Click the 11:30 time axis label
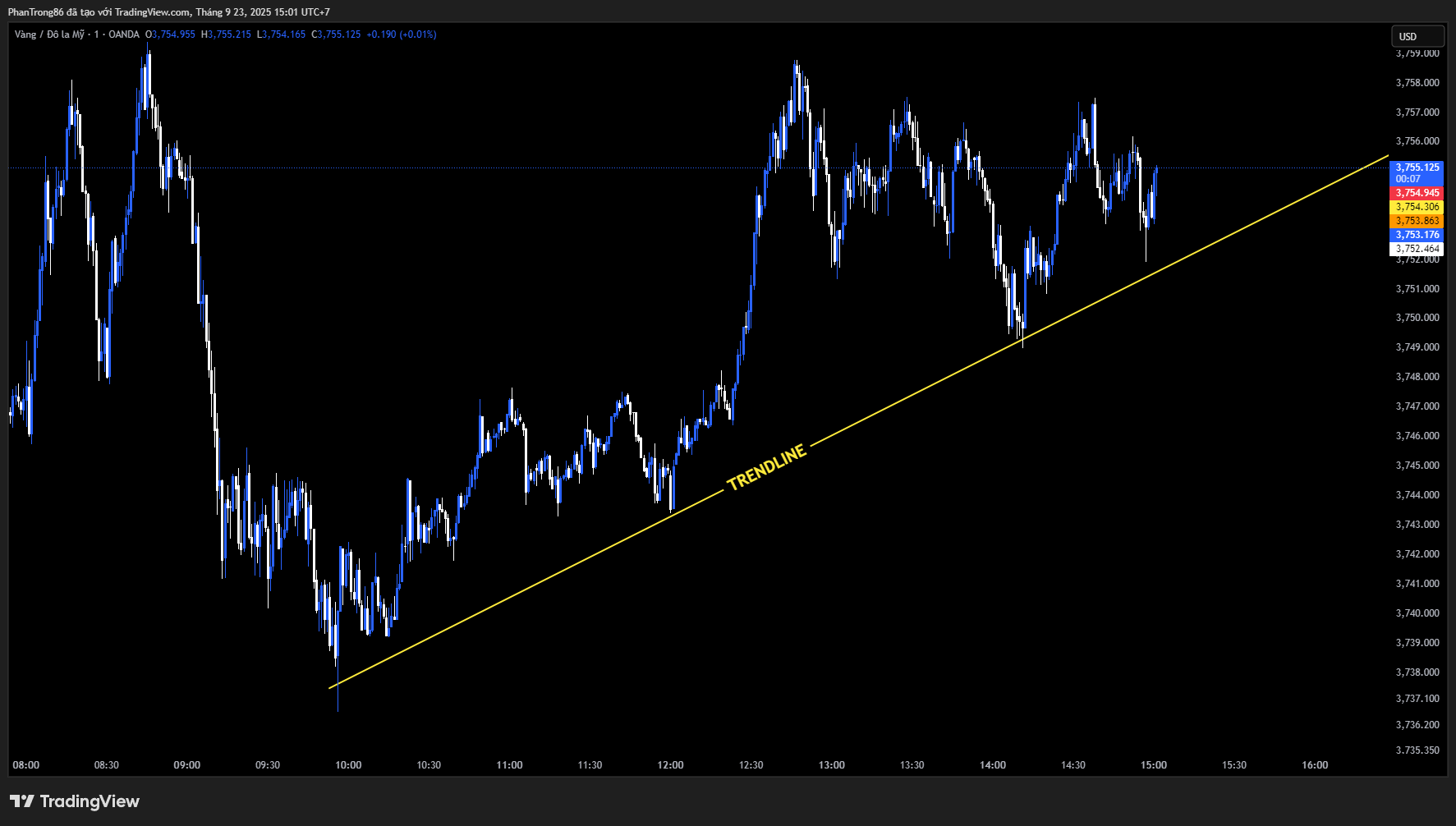The height and width of the screenshot is (826, 1456). tap(590, 765)
